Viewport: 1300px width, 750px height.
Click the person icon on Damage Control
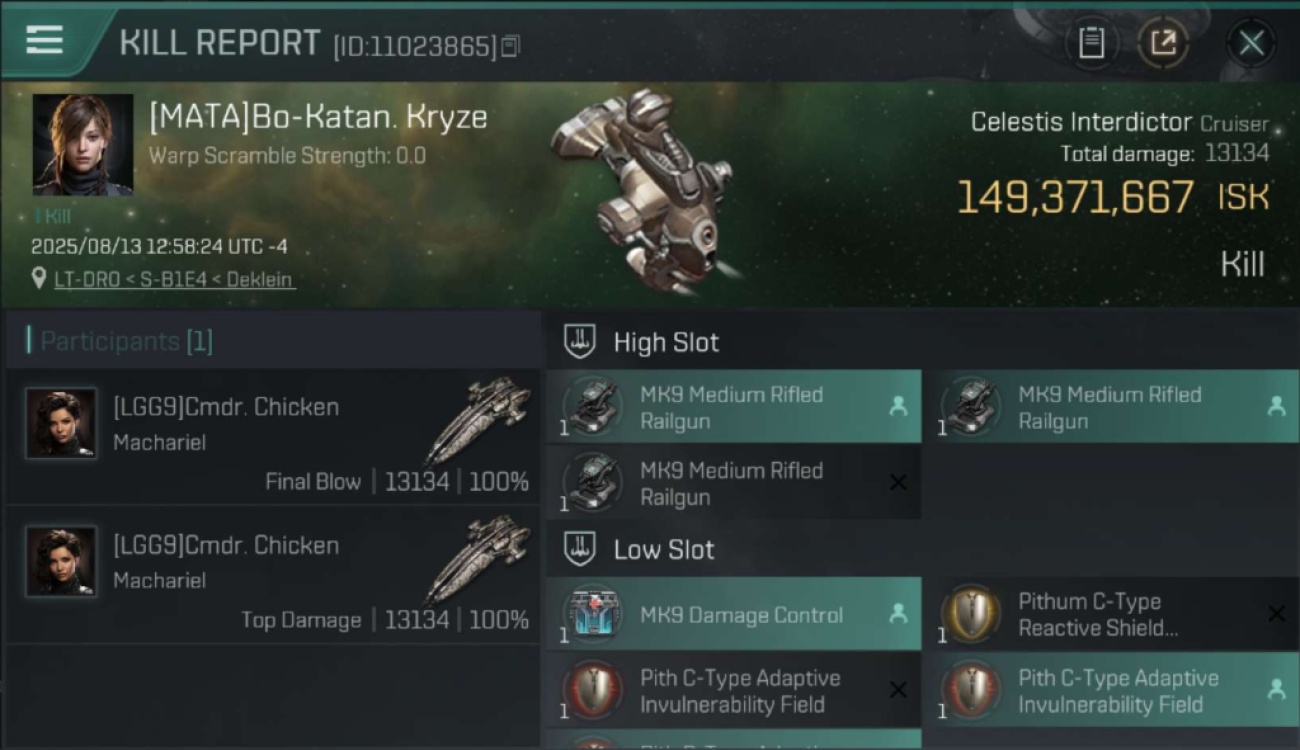coord(898,614)
